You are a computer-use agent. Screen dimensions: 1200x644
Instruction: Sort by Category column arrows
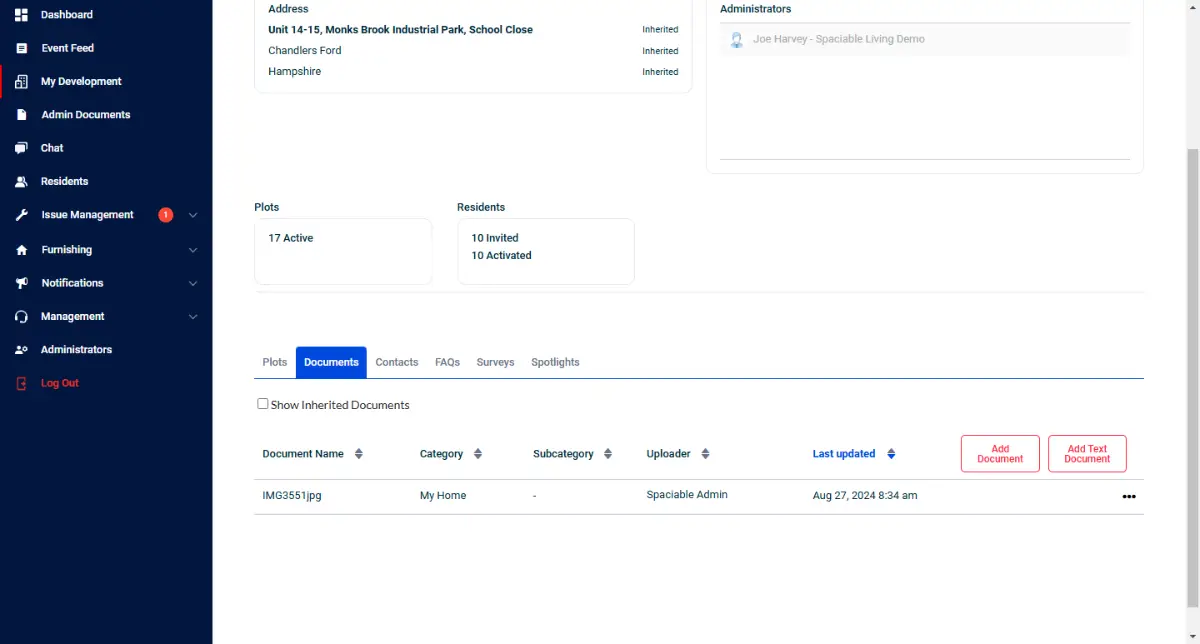click(x=478, y=454)
